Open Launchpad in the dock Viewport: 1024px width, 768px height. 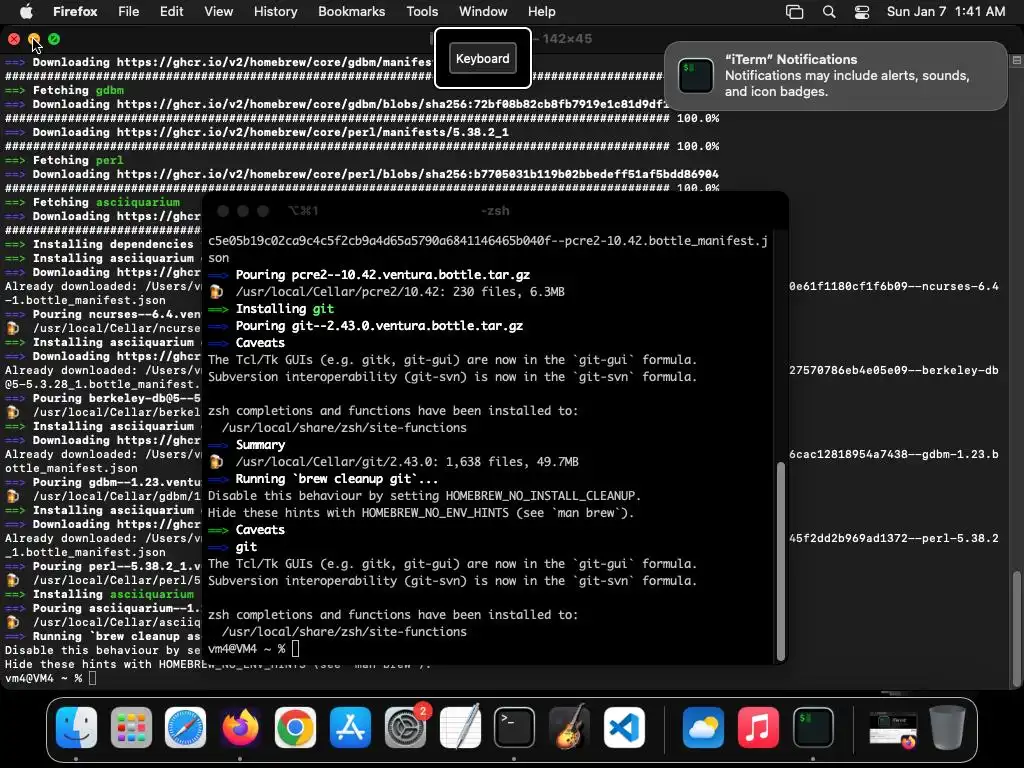point(131,727)
